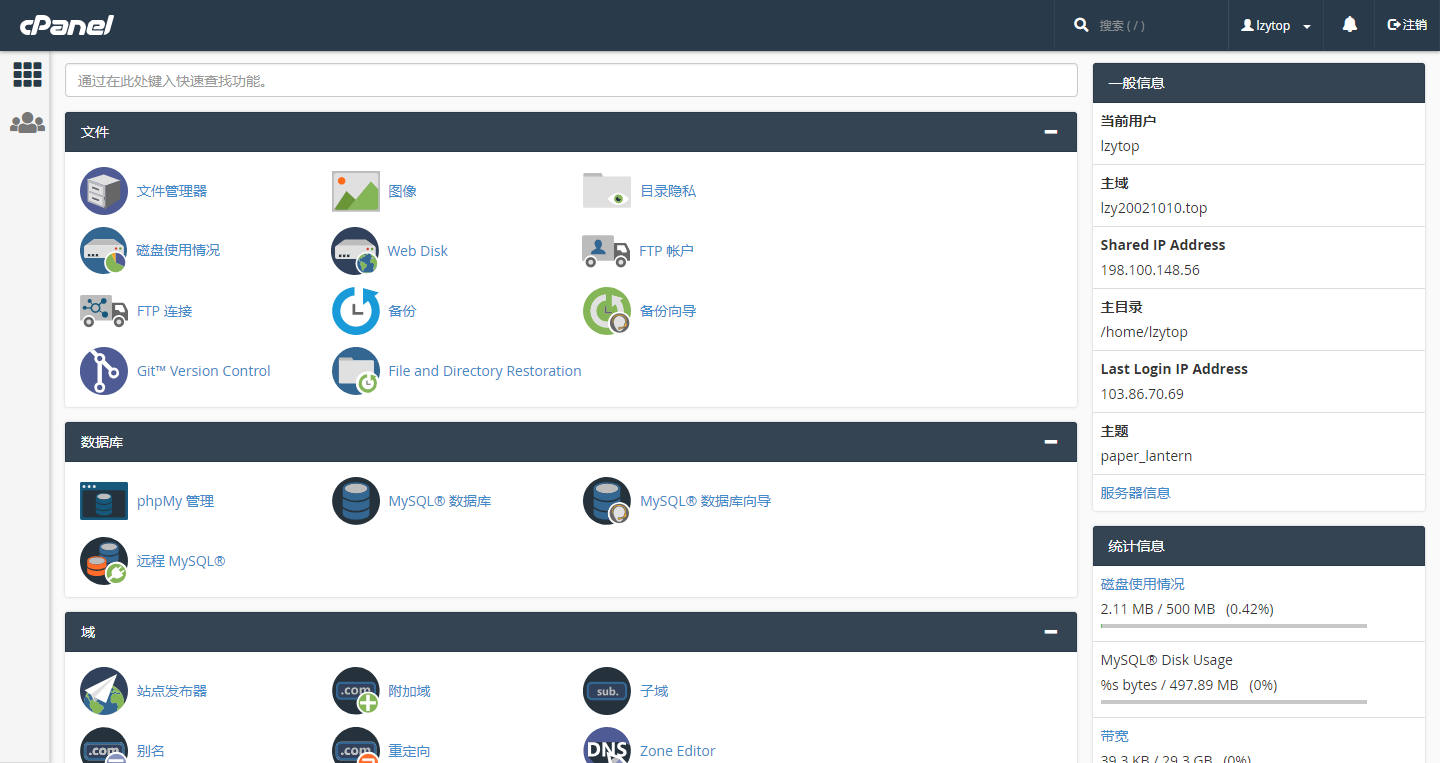Open the 磁盘使用情况 statistics link
The image size is (1440, 763).
pos(1143,584)
